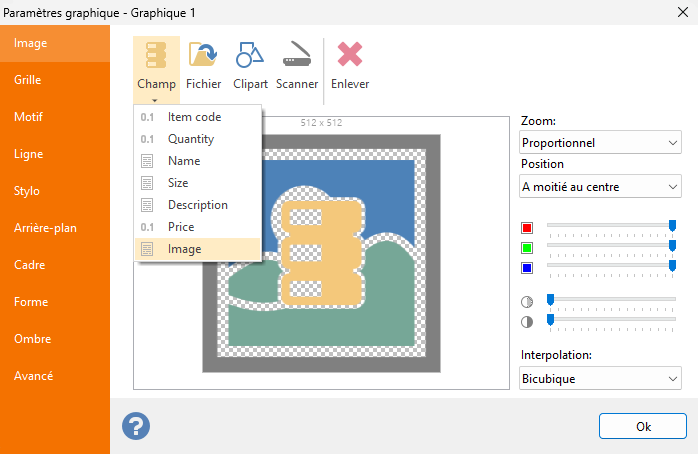Expand the Zoom Proportionnel dropdown
The height and width of the screenshot is (454, 698).
pyautogui.click(x=600, y=142)
